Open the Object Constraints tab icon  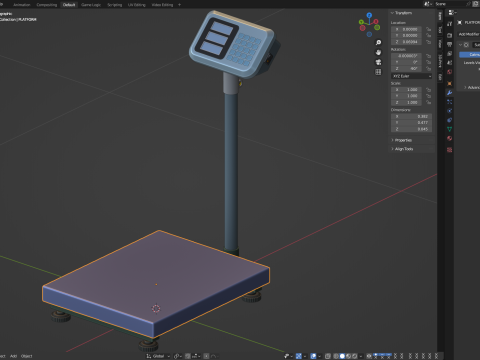(x=450, y=120)
